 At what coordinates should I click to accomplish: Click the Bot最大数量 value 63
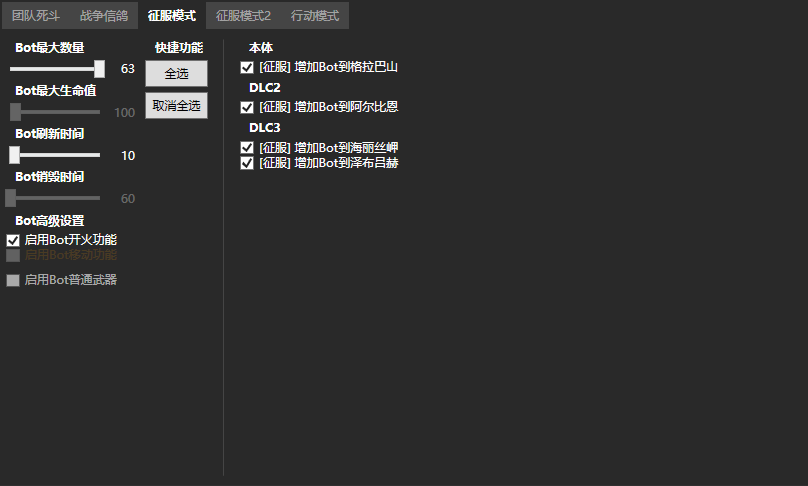[x=127, y=69]
